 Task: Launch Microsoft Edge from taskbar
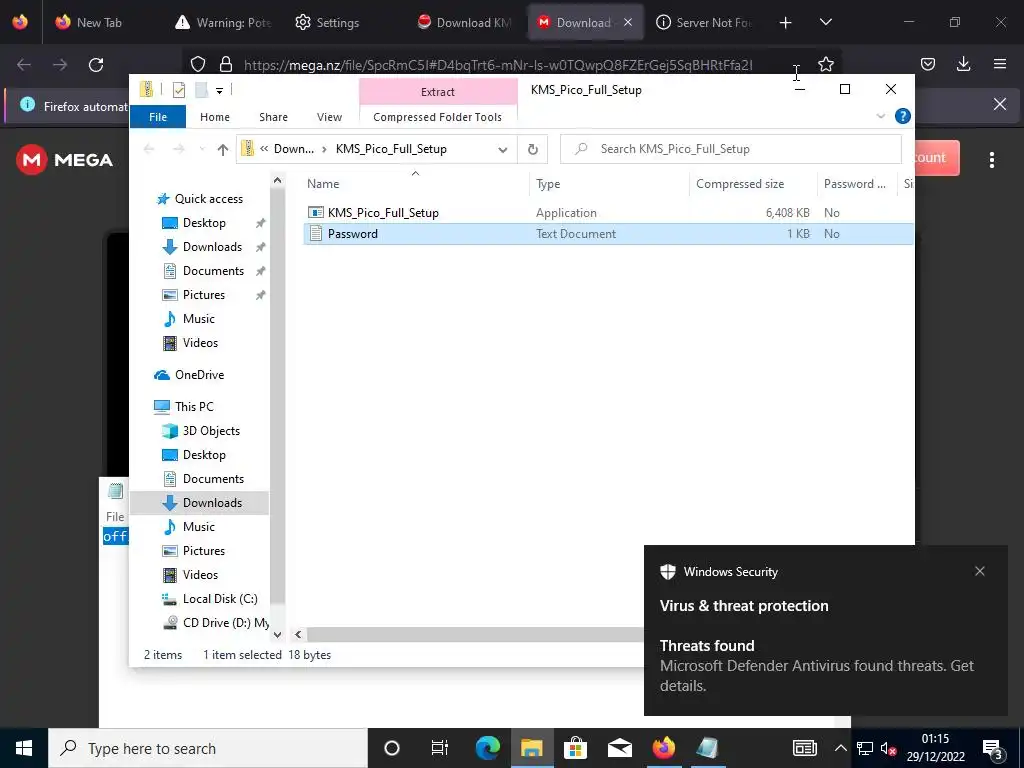(x=487, y=748)
